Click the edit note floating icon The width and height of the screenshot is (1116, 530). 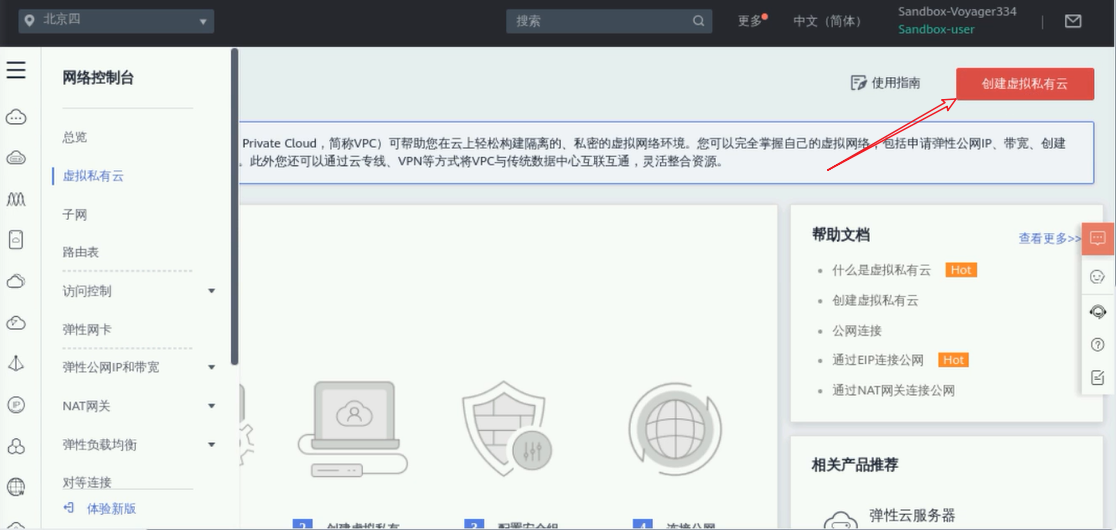(x=1097, y=378)
